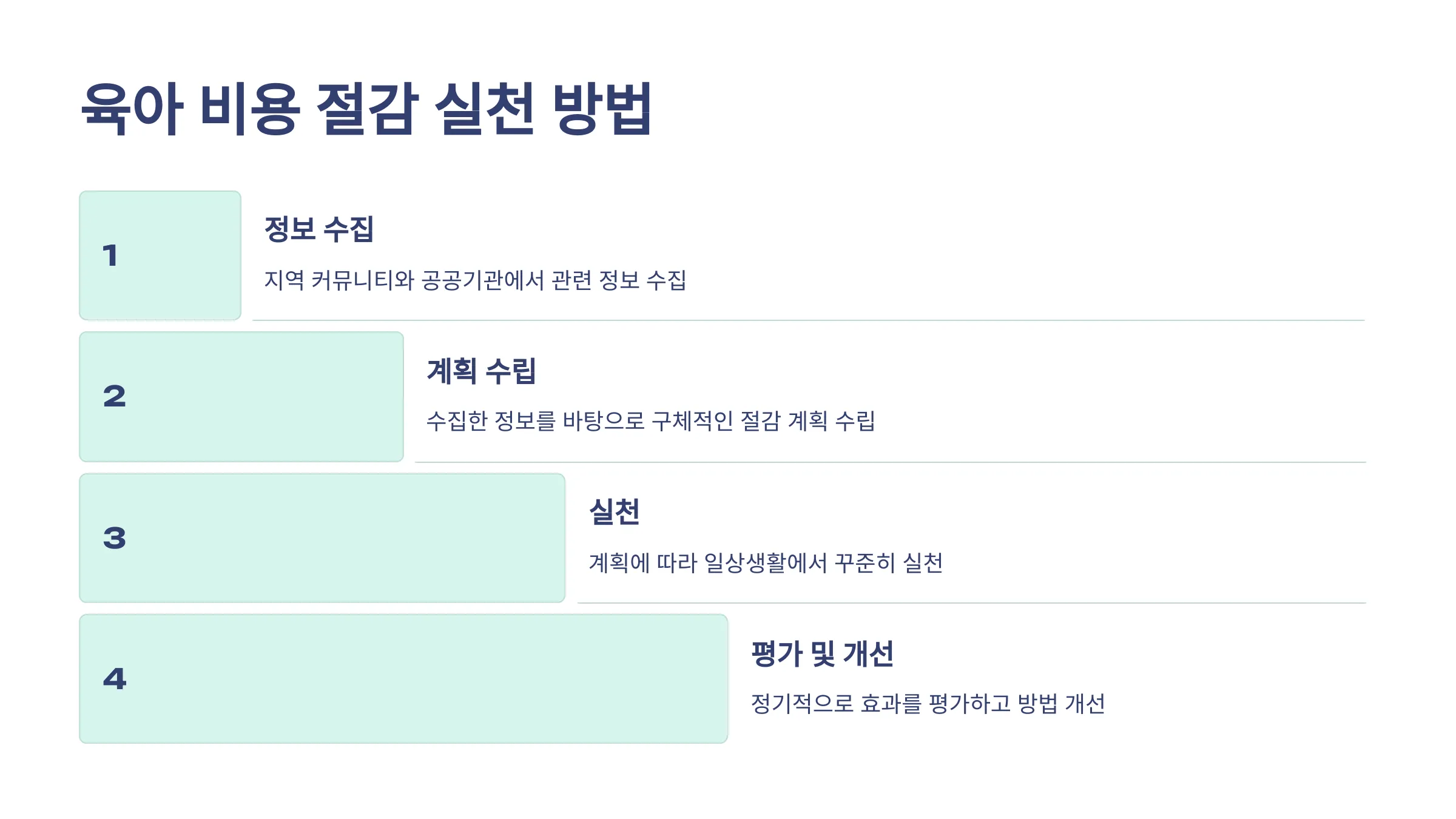Select the step 2 numbered box
Screen dimensions: 1456x819
(241, 397)
